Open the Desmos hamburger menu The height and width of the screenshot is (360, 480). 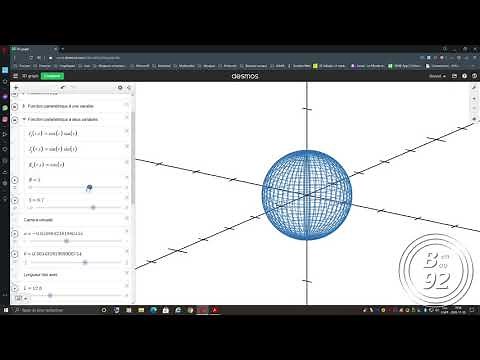[x=15, y=76]
